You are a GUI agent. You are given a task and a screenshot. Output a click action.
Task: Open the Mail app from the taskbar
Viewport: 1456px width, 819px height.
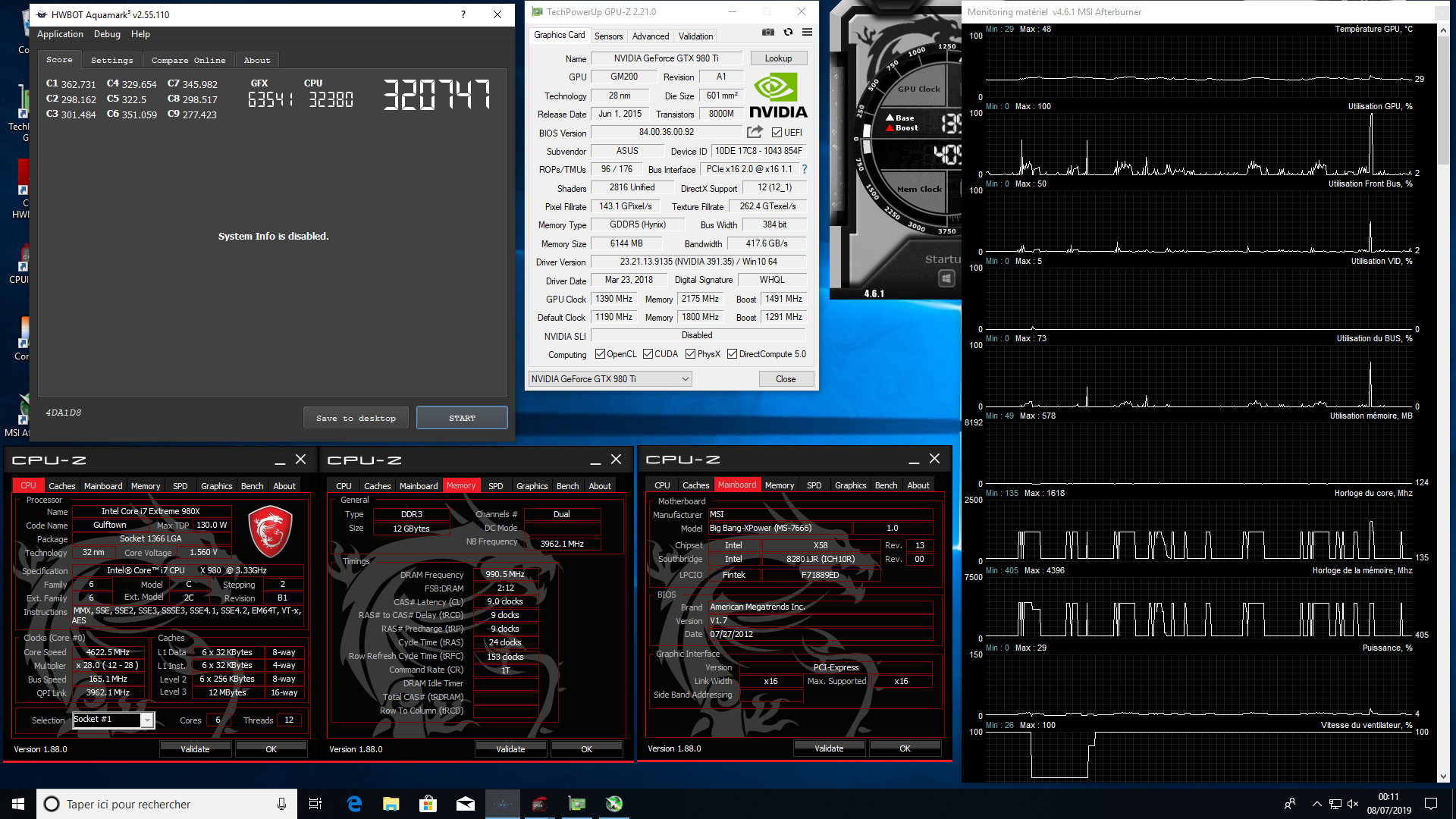[x=465, y=804]
